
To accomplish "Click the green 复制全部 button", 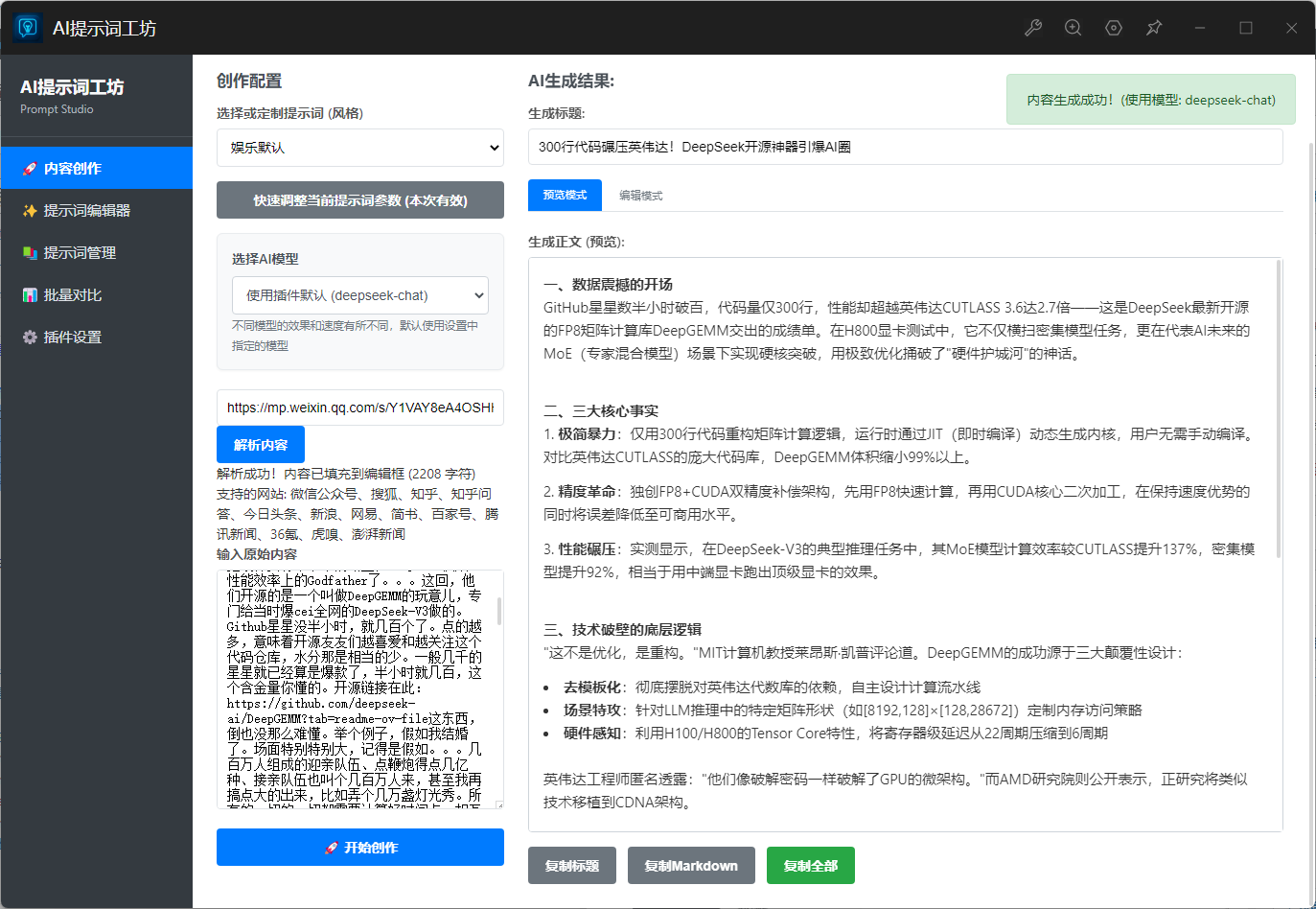I will (811, 866).
